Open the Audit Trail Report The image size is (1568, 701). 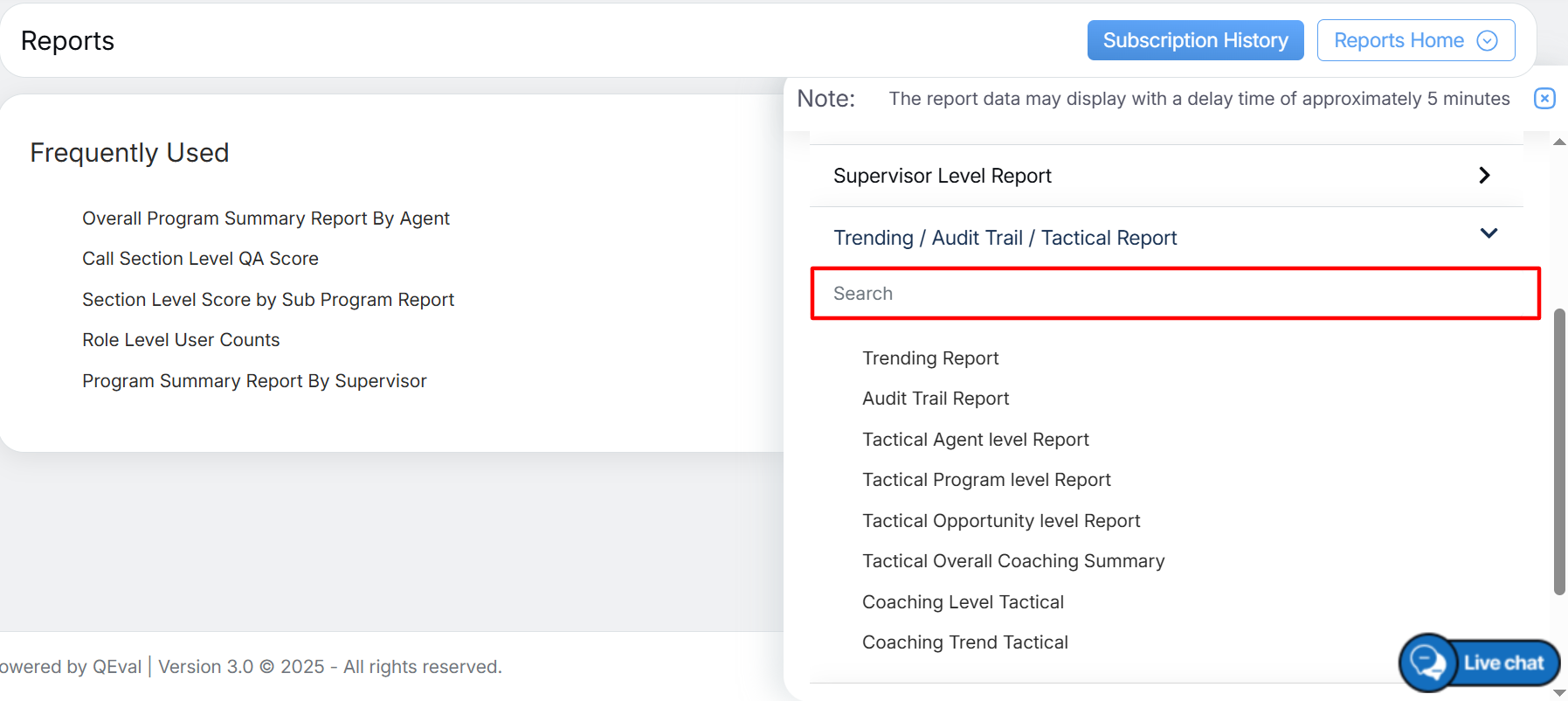(x=936, y=399)
